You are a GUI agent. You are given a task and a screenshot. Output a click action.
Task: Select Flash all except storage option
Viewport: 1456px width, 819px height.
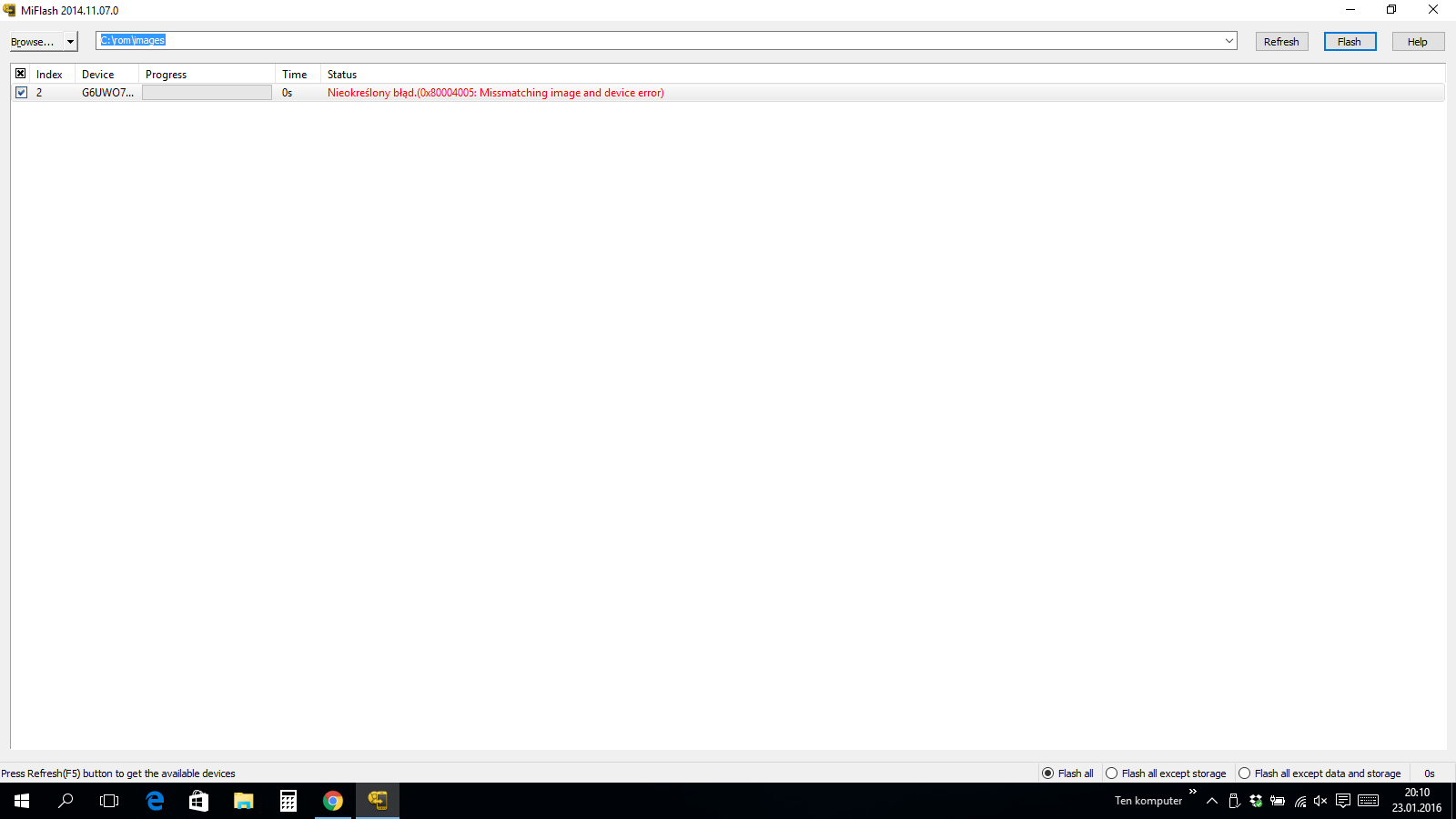[x=1111, y=773]
